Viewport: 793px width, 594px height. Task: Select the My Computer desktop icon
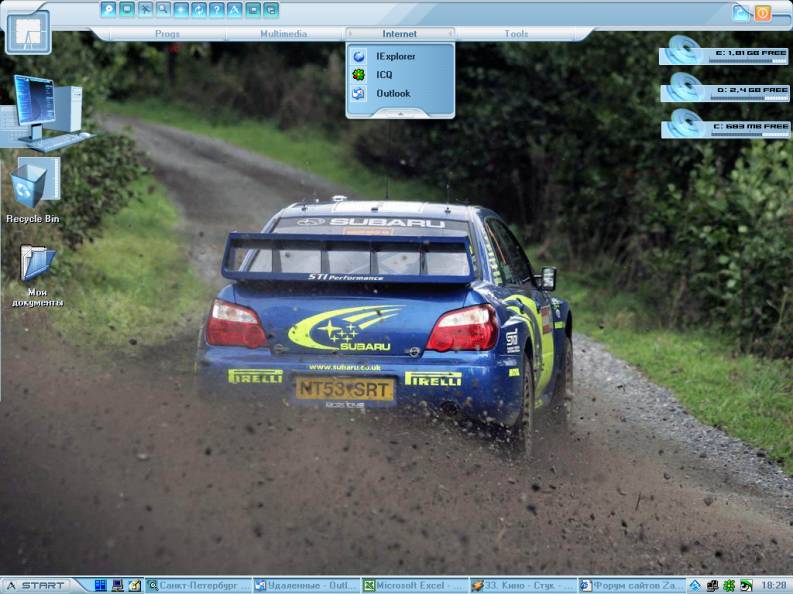pos(47,113)
